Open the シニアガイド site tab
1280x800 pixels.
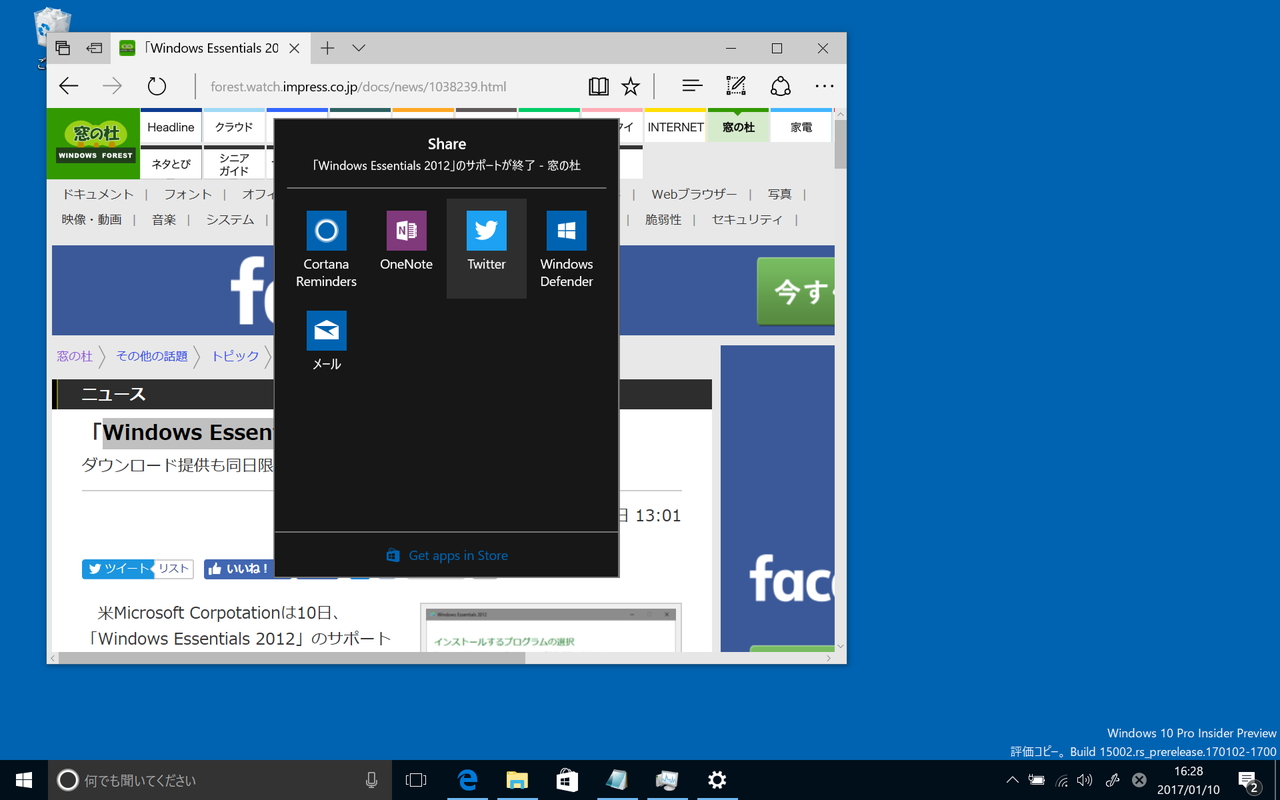tap(234, 164)
